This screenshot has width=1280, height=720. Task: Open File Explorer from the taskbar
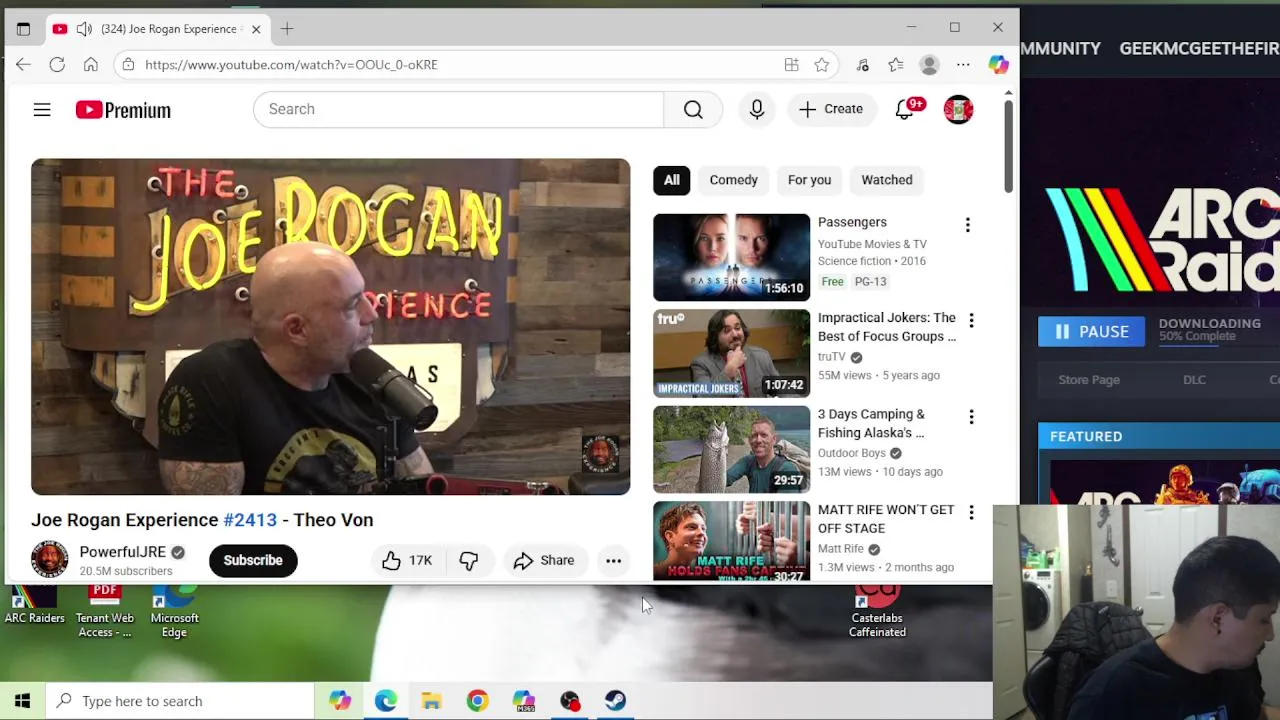(431, 701)
